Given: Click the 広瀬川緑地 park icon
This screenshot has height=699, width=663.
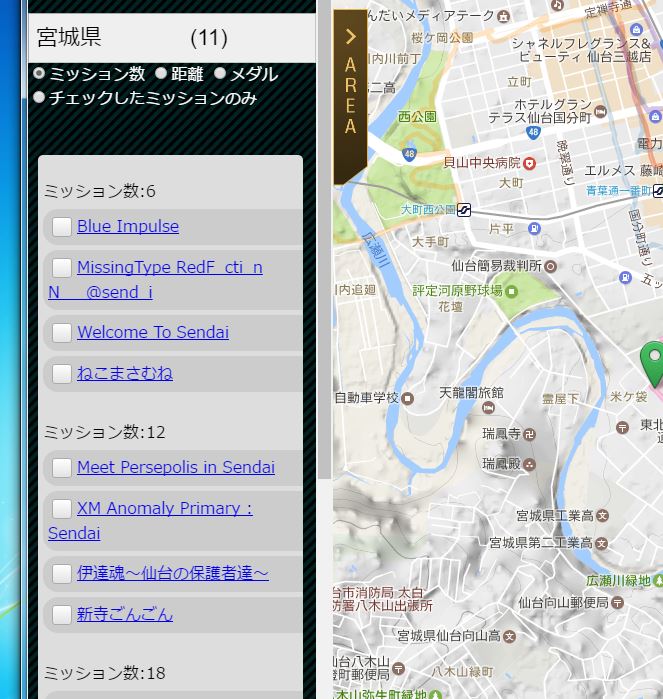Looking at the screenshot, I should pyautogui.click(x=659, y=580).
